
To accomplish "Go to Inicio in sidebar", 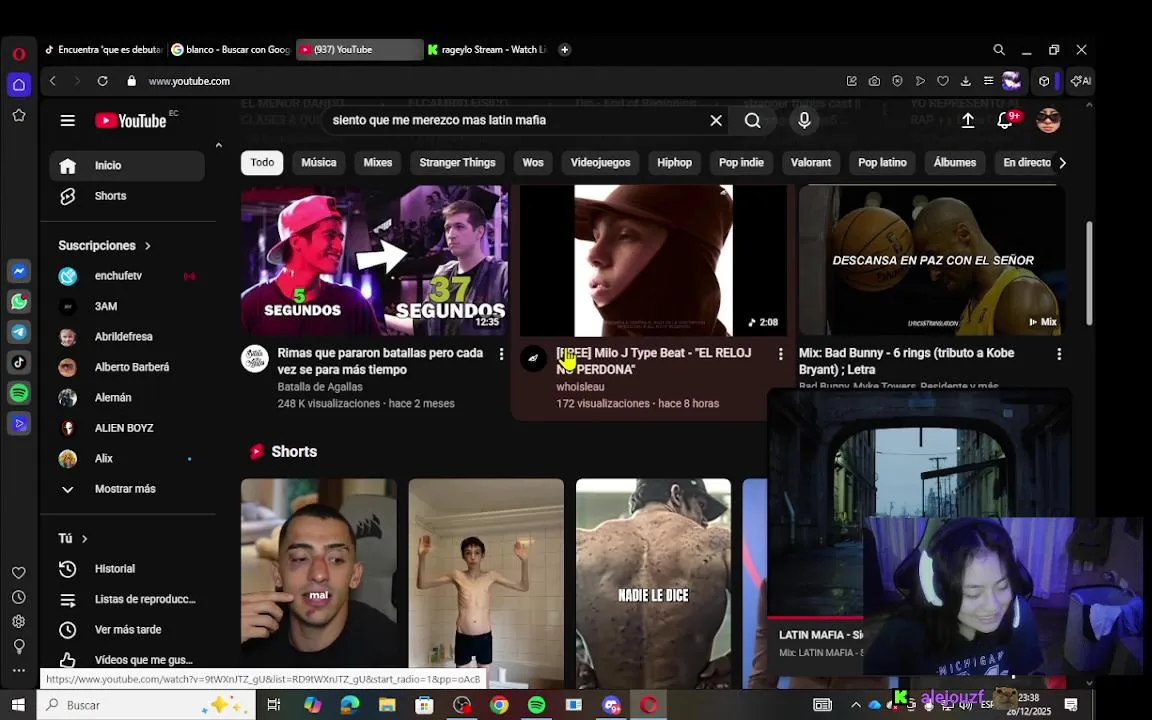I will [127, 166].
